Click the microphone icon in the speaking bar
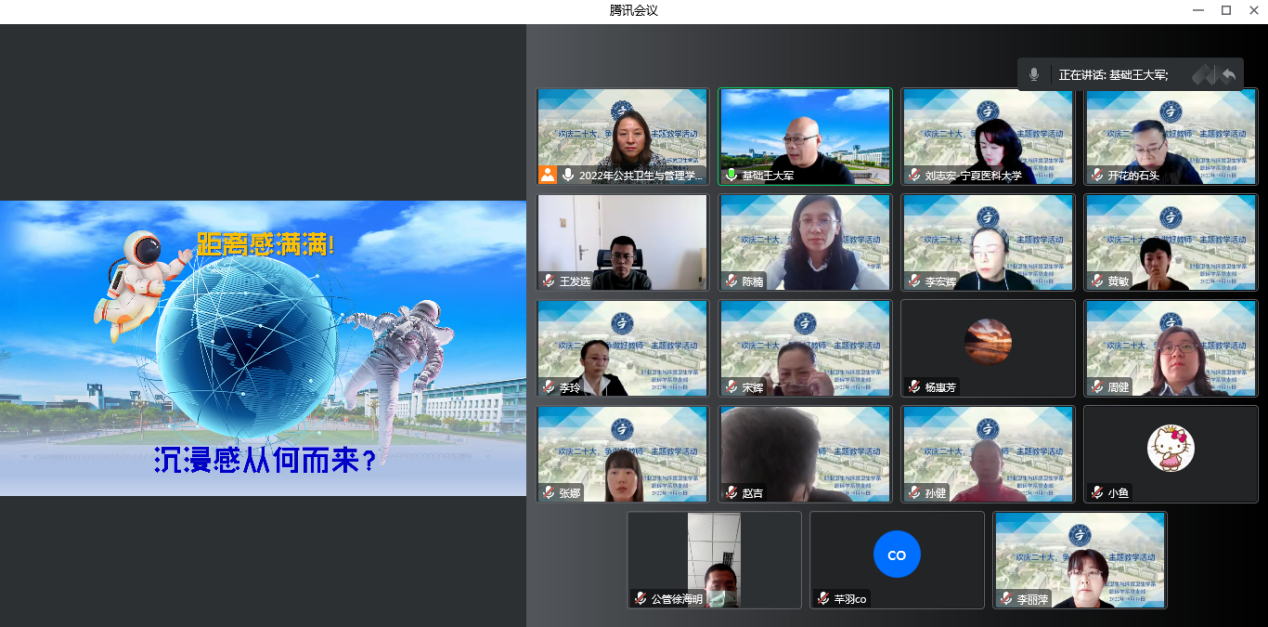Screen dimensions: 1268x627 (x=1034, y=75)
